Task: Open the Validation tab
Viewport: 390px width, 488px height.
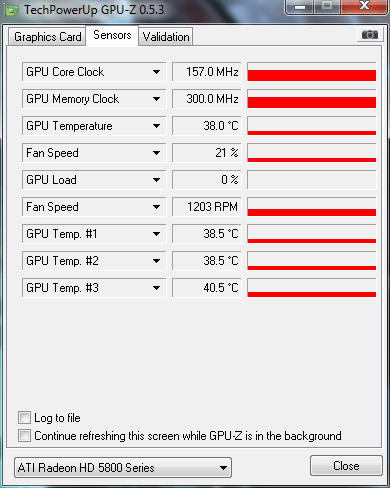Action: tap(166, 37)
